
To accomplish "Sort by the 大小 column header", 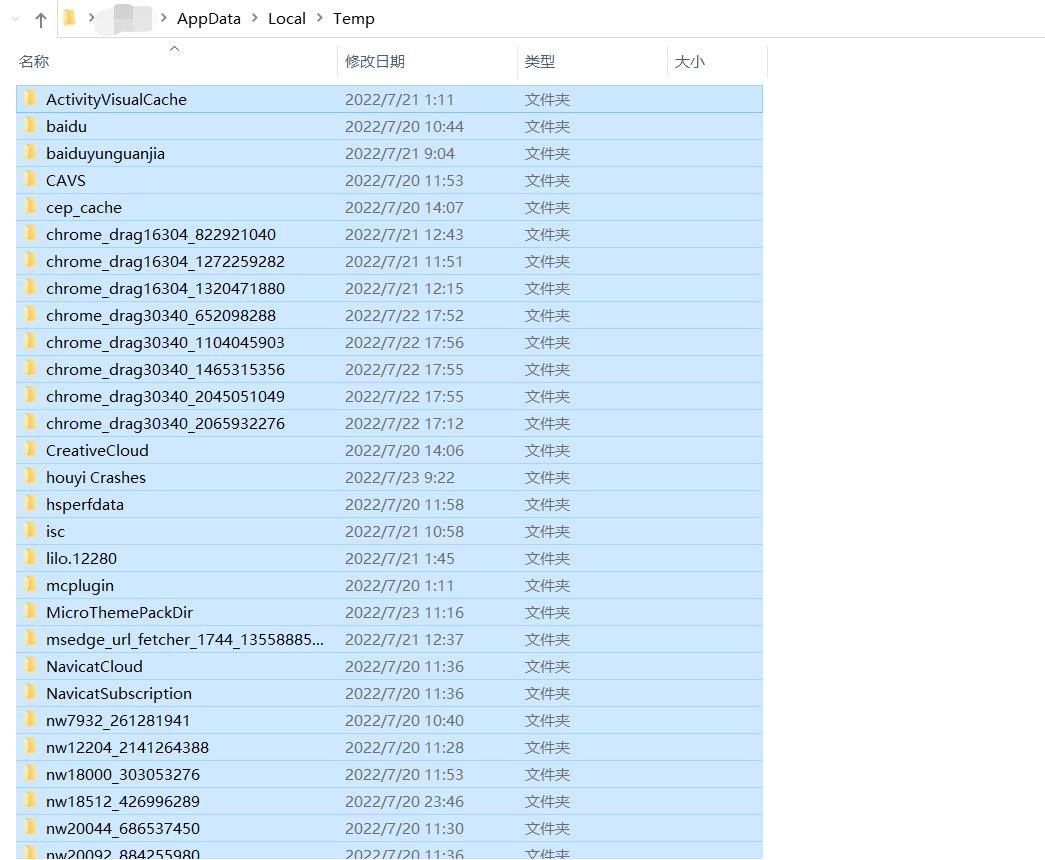I will coord(689,62).
